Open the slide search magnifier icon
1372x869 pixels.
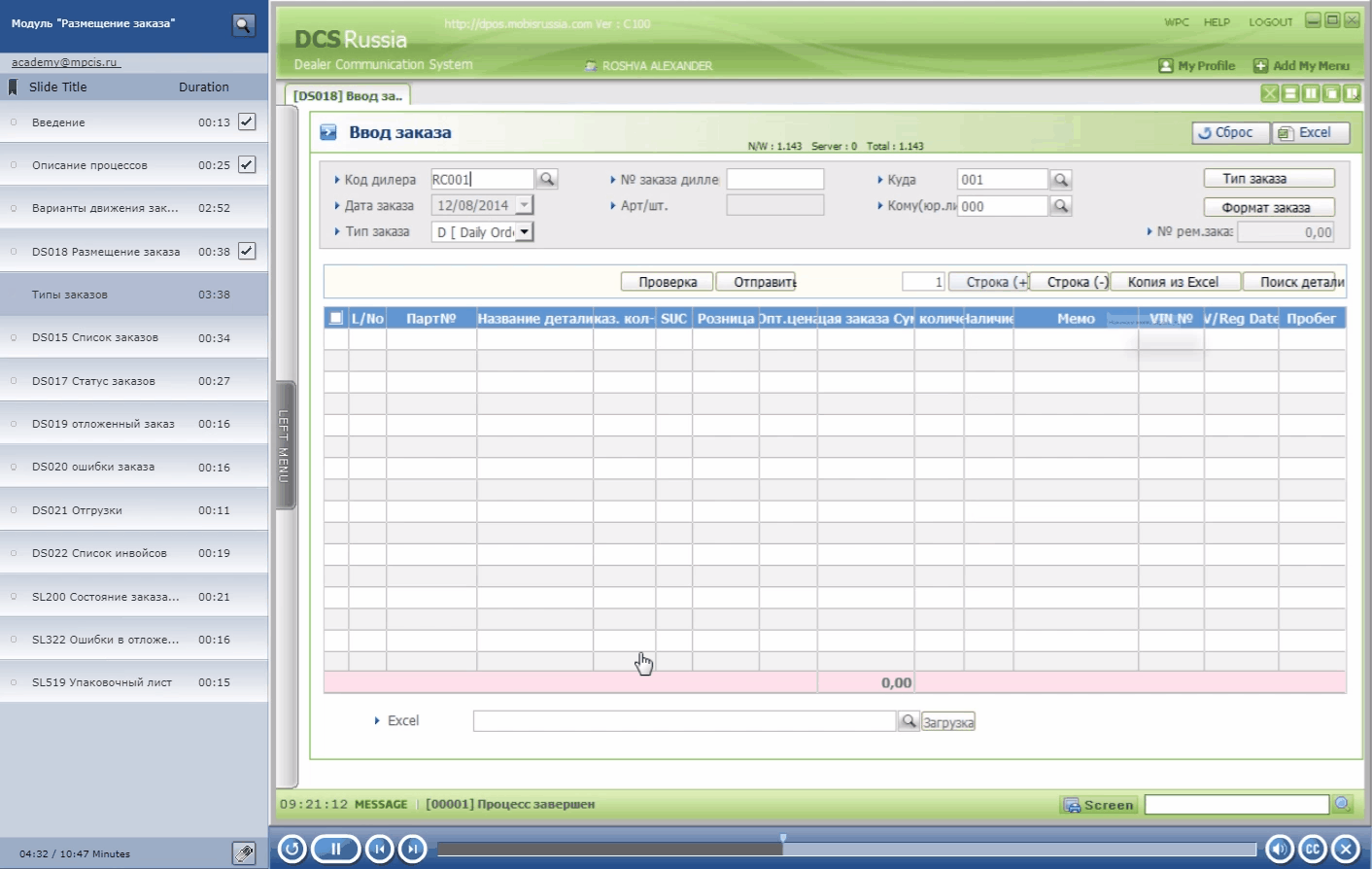[244, 25]
